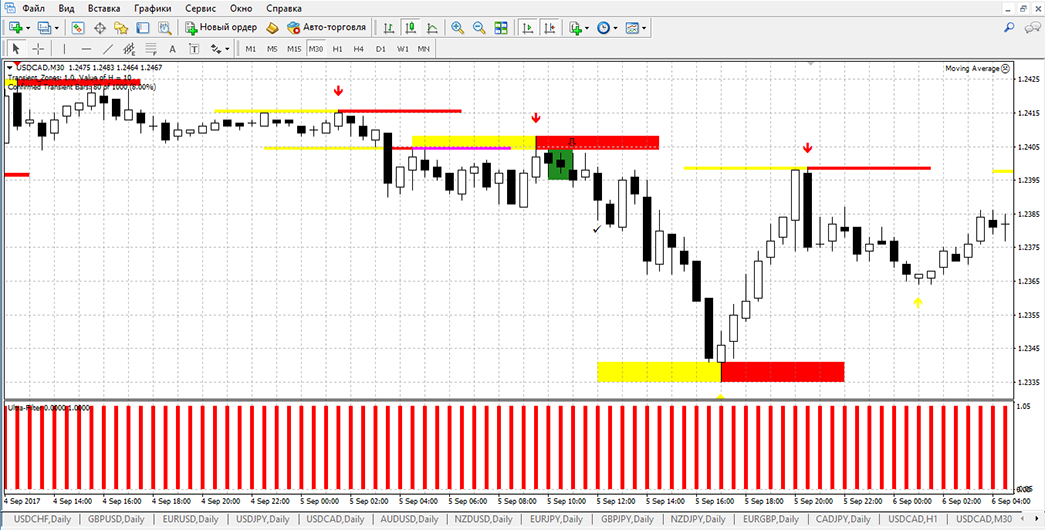Open the Справка menu
The image size is (1045, 530).
283,9
